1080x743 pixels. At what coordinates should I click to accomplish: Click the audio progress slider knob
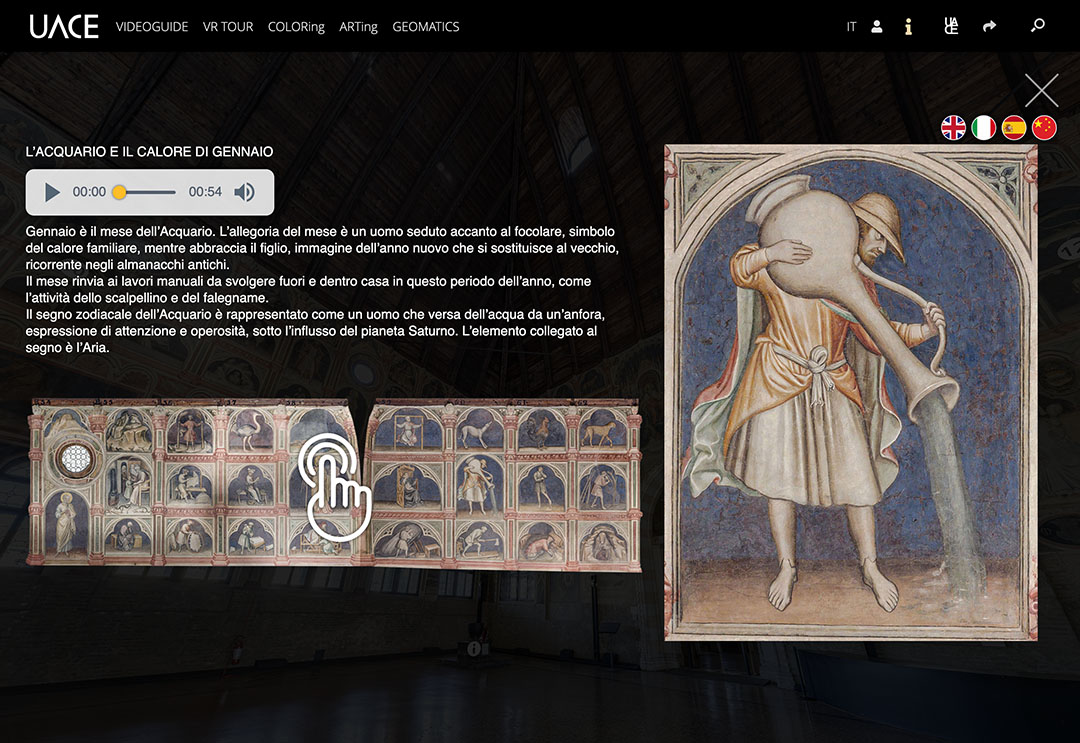119,192
